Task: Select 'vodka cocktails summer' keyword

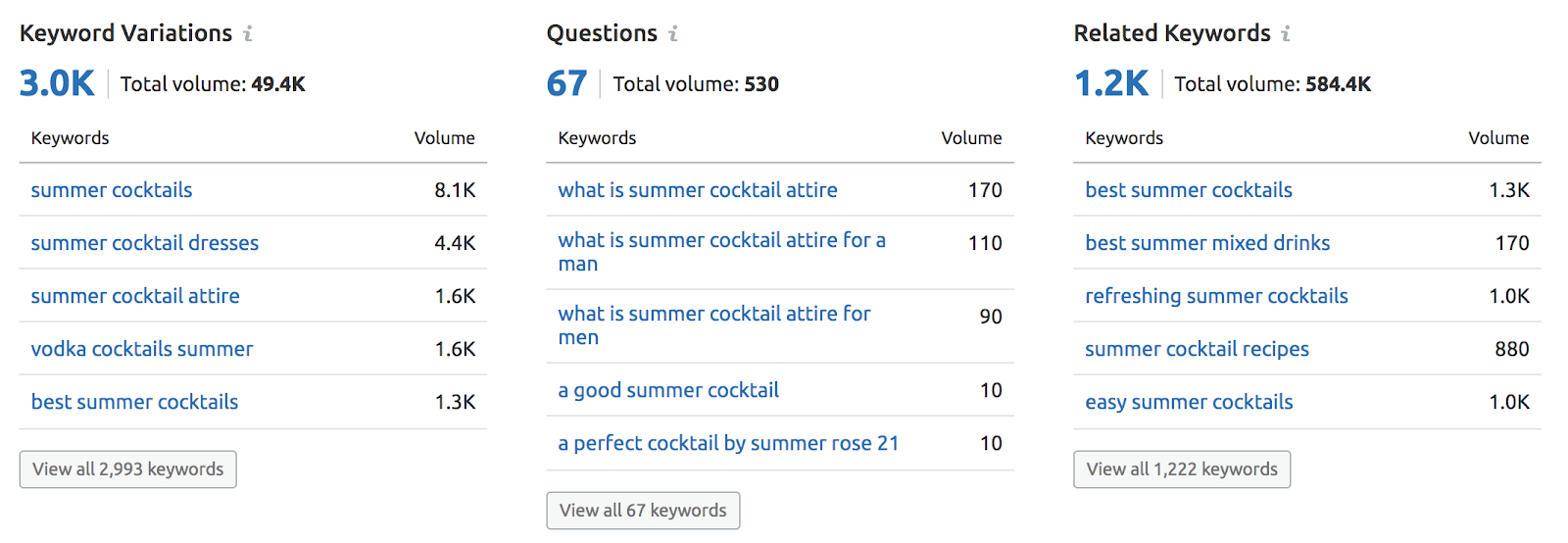Action: point(142,349)
